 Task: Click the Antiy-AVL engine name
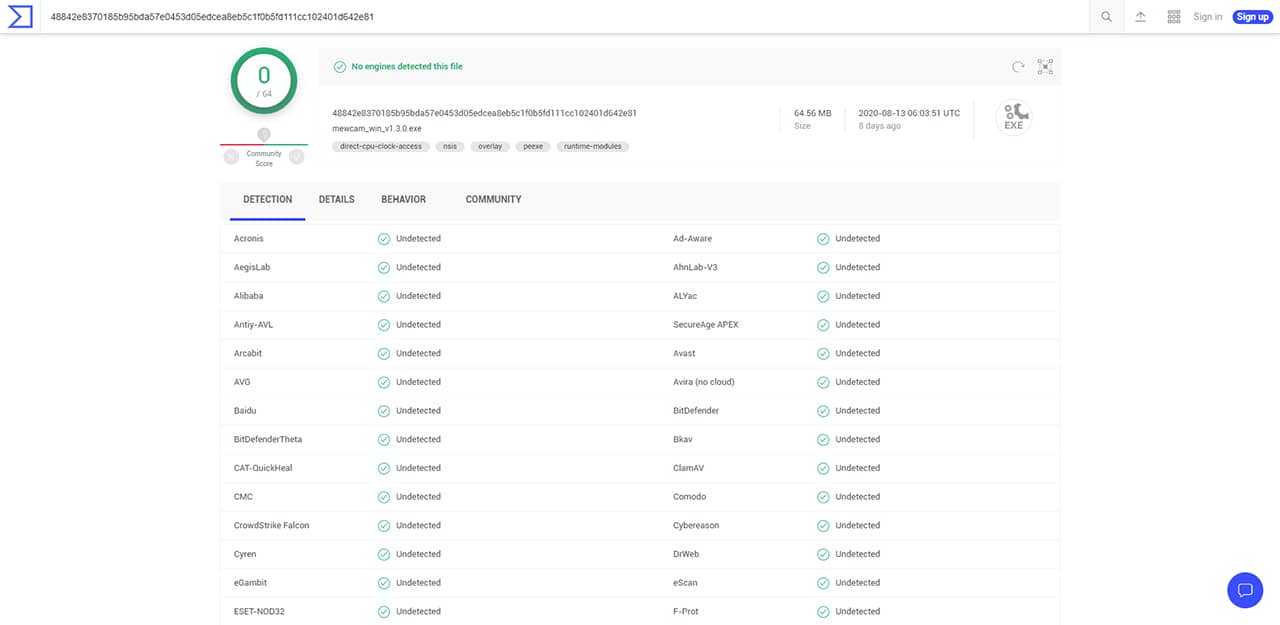(x=253, y=325)
